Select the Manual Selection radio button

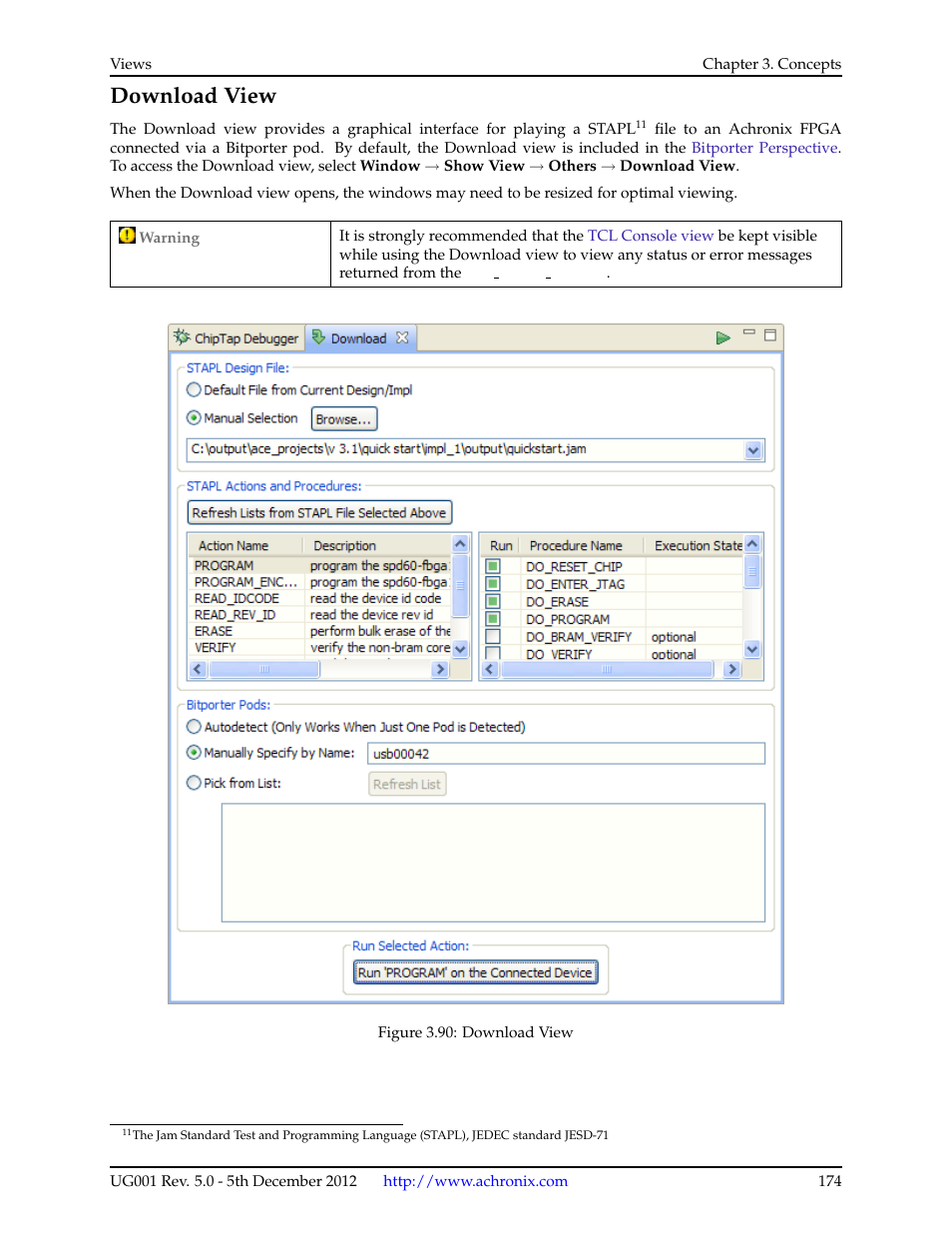[194, 417]
